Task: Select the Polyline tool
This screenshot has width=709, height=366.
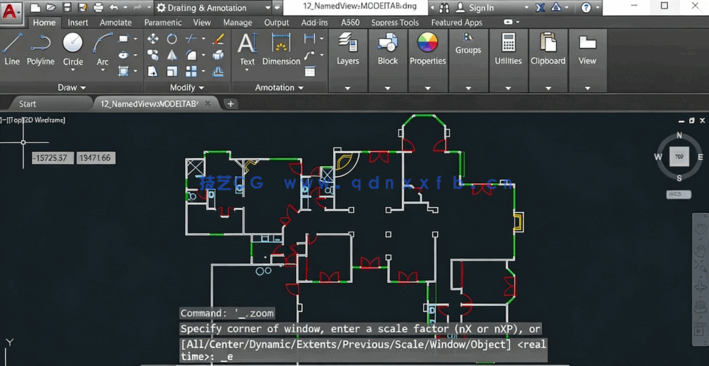Action: click(41, 49)
